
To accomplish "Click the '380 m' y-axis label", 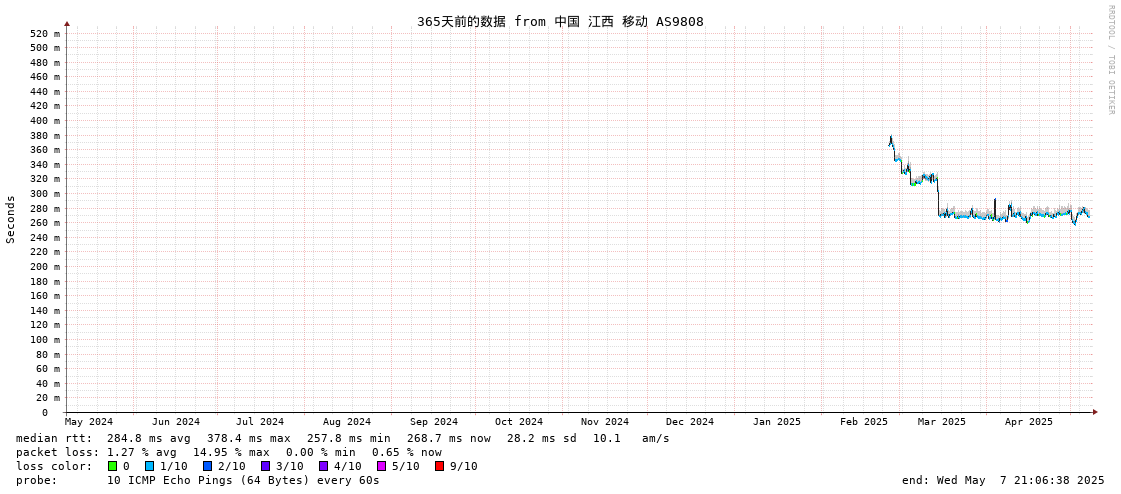I will 46,135.
